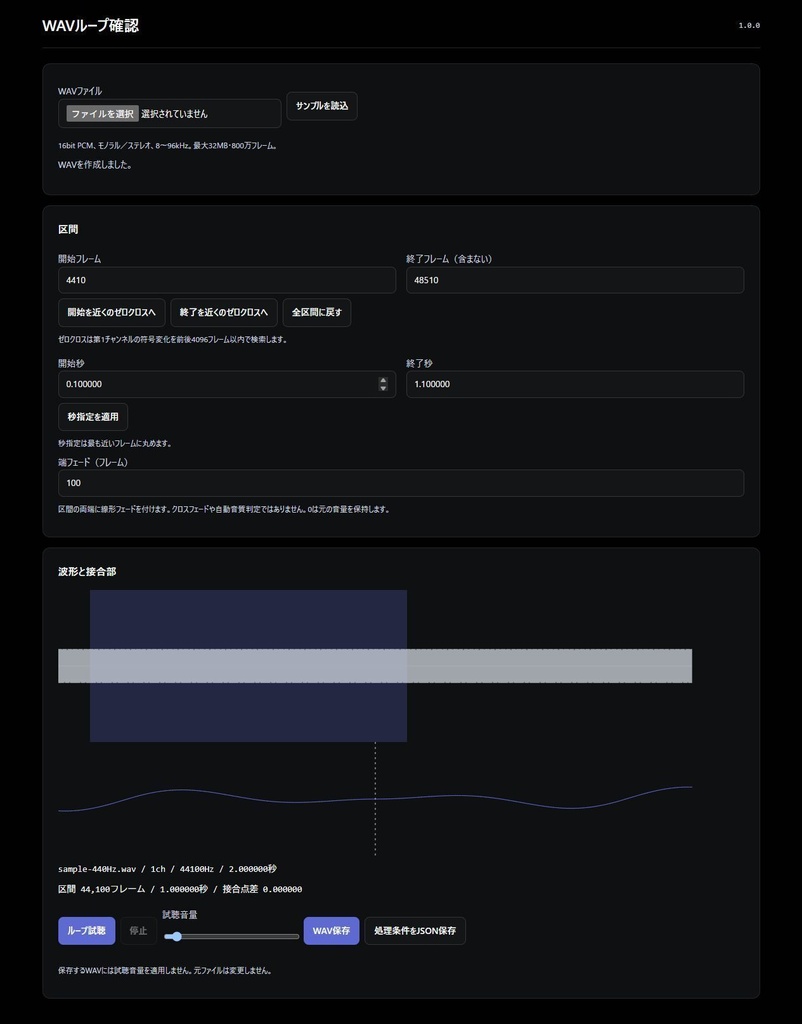Focus the 終了フレーム input showing 48510
Screen dimensions: 802x1024
(x=575, y=280)
